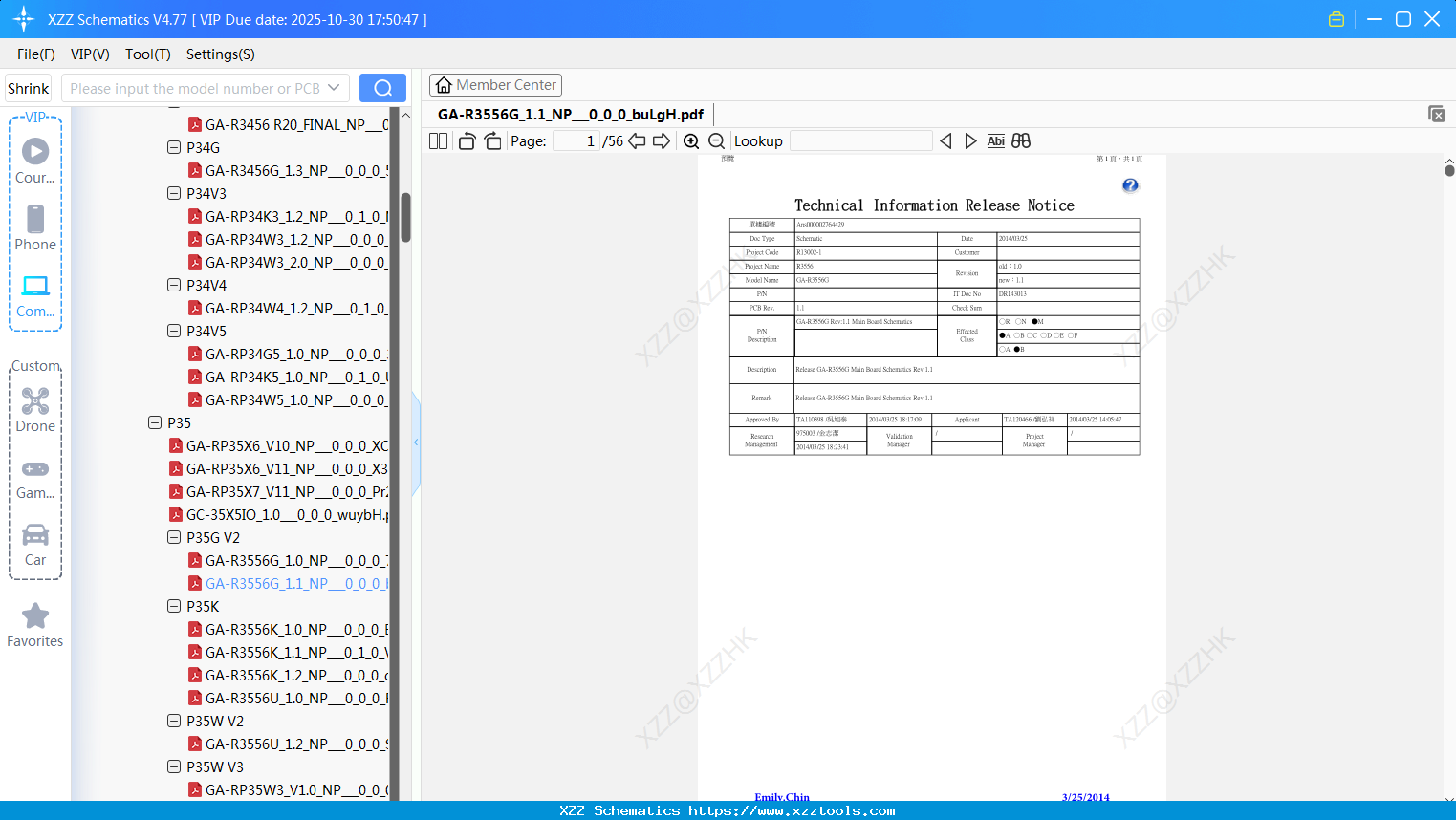Open PDF file GA-R3456G_1.3_NP
This screenshot has height=820, width=1456.
click(x=288, y=171)
